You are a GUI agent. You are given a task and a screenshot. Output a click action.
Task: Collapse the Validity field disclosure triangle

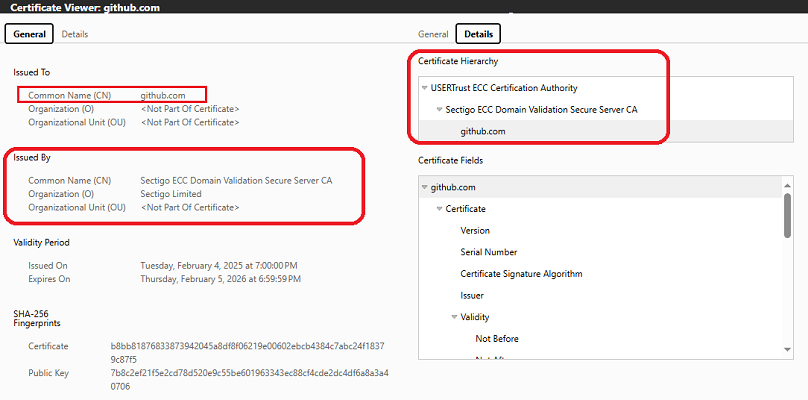455,317
